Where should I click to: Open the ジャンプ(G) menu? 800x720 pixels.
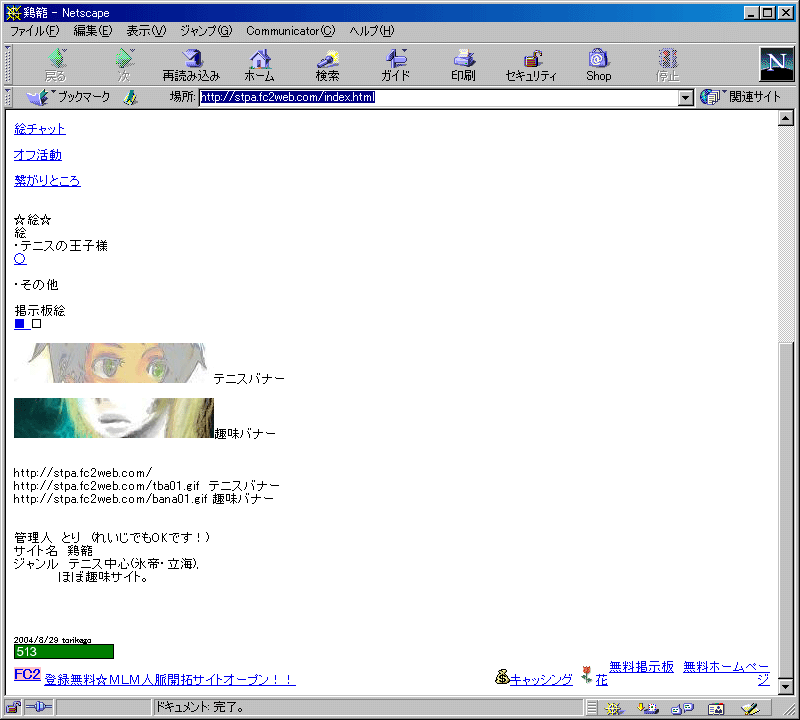206,31
